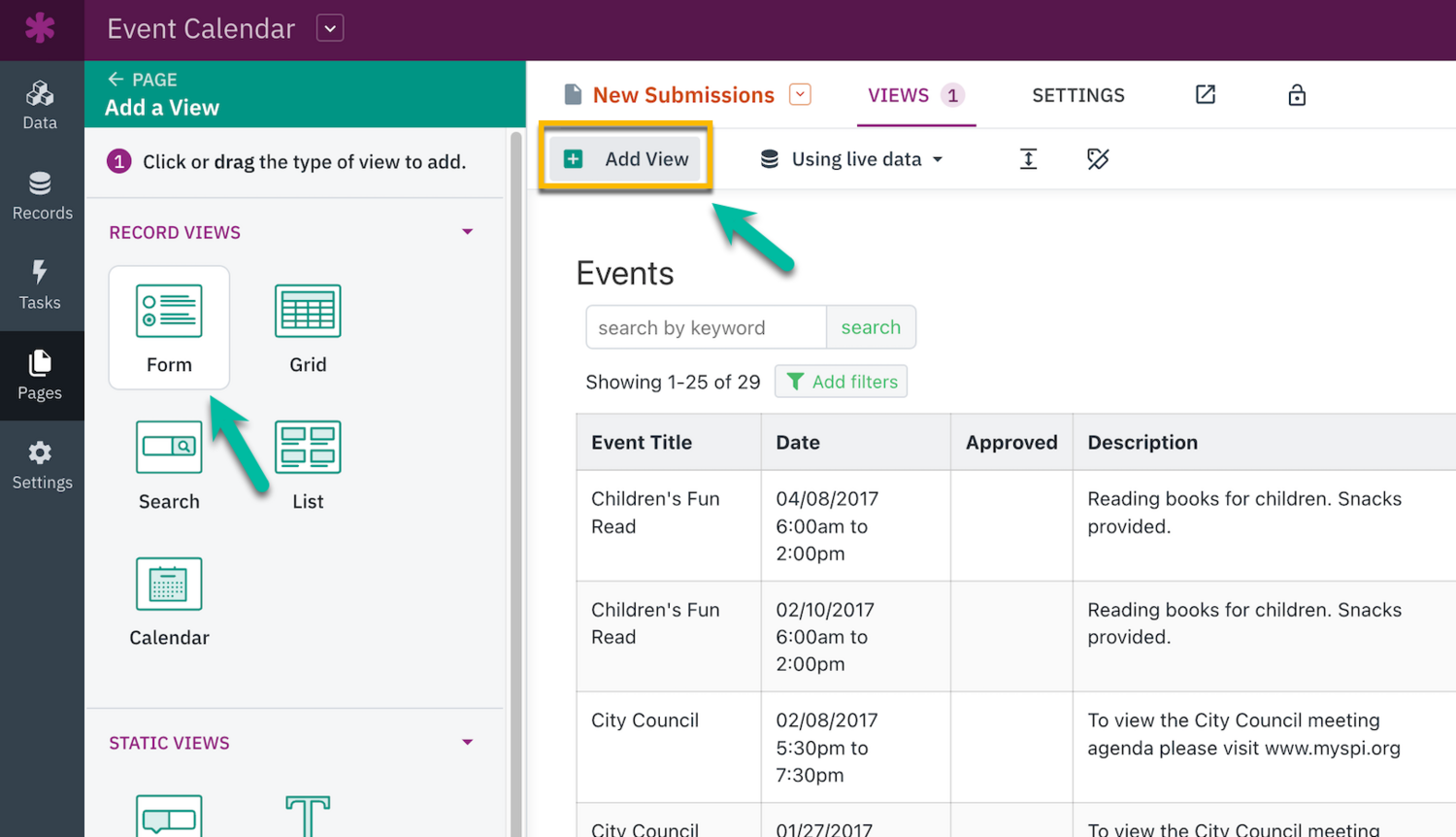Switch to the SETTINGS tab
Image resolution: width=1456 pixels, height=837 pixels.
tap(1077, 94)
